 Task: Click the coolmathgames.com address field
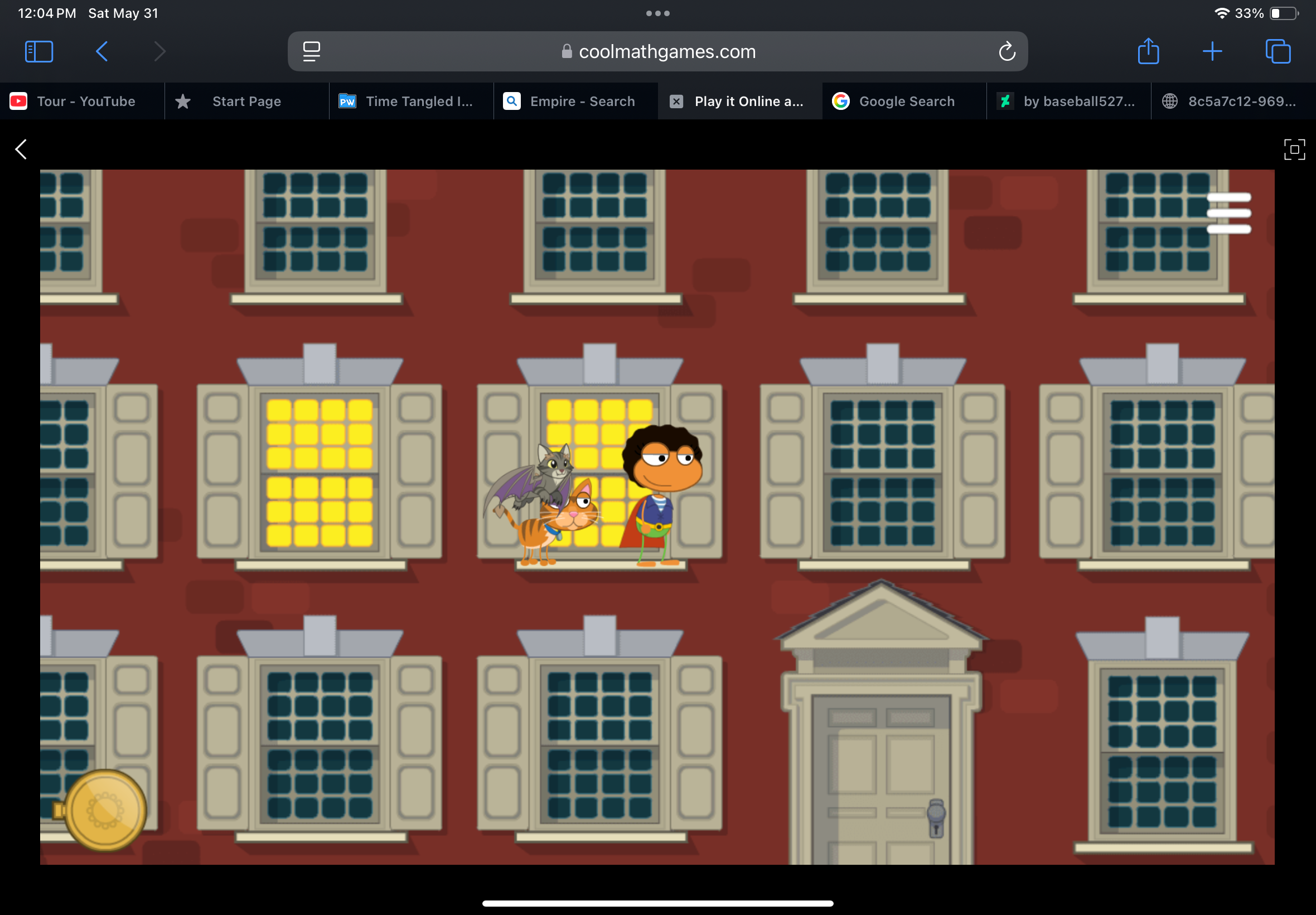pos(657,51)
